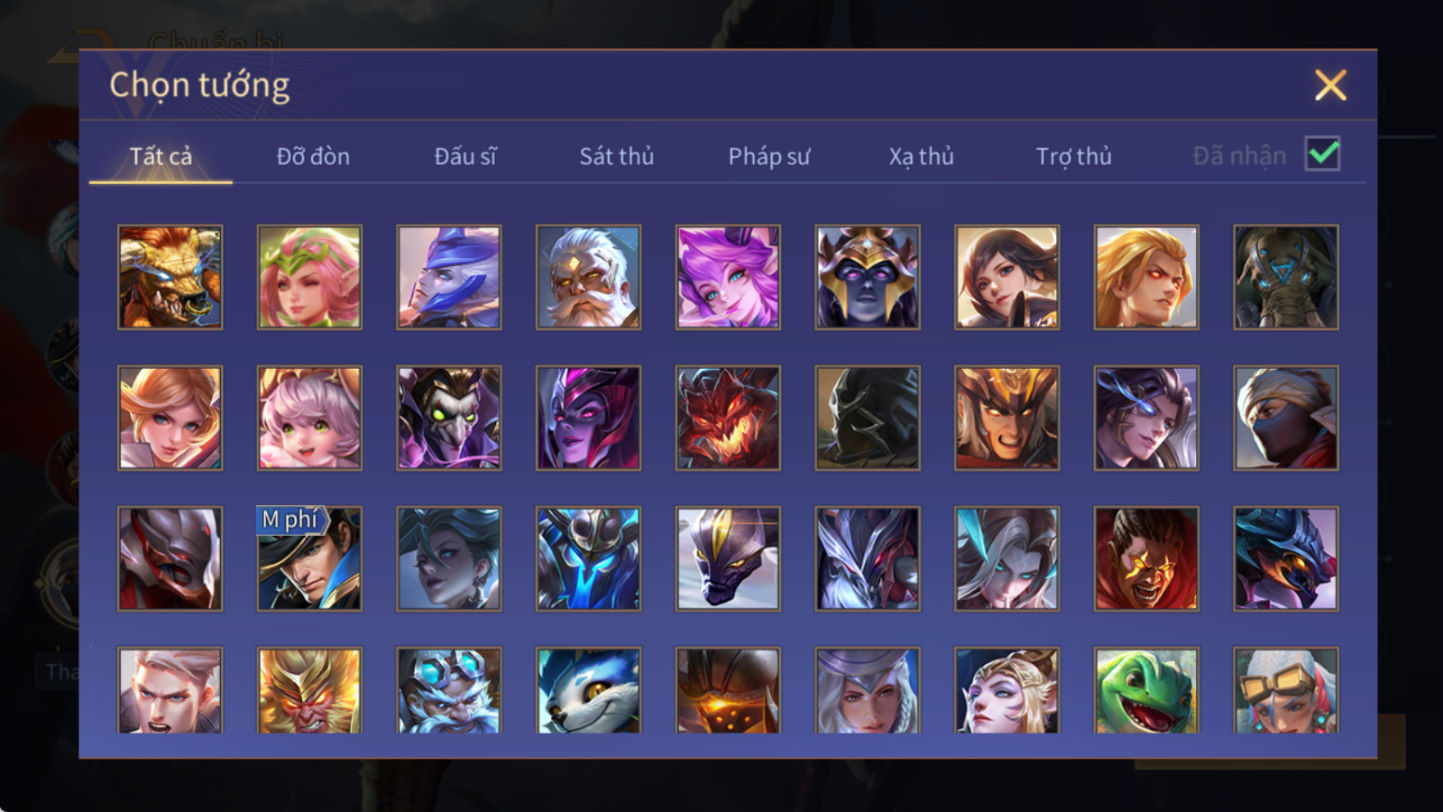Select the purple-haired girl with horns
This screenshot has height=812, width=1443.
coord(728,277)
